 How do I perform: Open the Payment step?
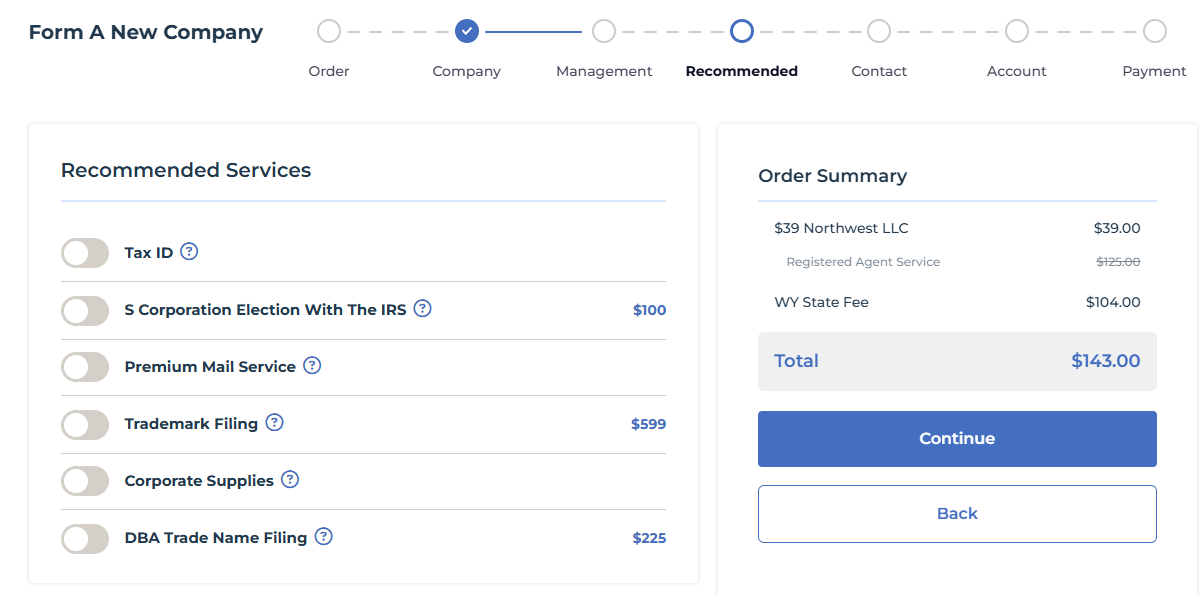[x=1155, y=31]
